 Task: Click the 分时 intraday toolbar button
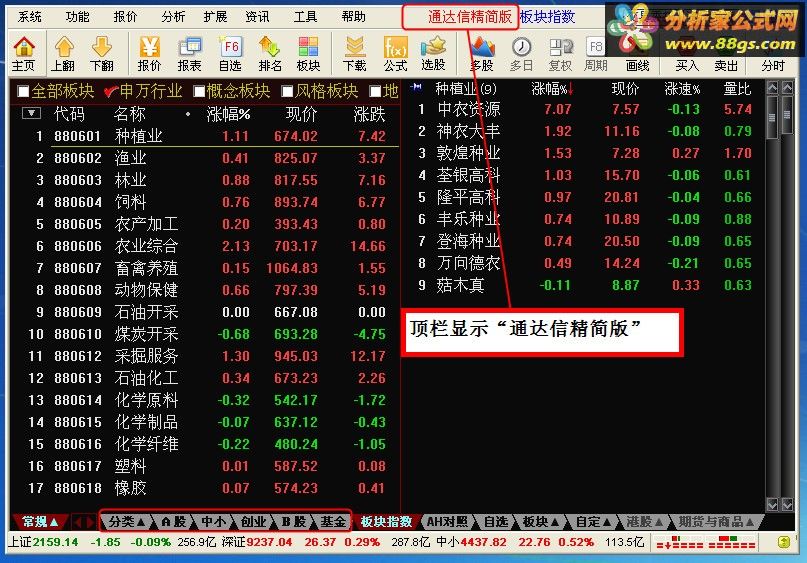click(773, 65)
